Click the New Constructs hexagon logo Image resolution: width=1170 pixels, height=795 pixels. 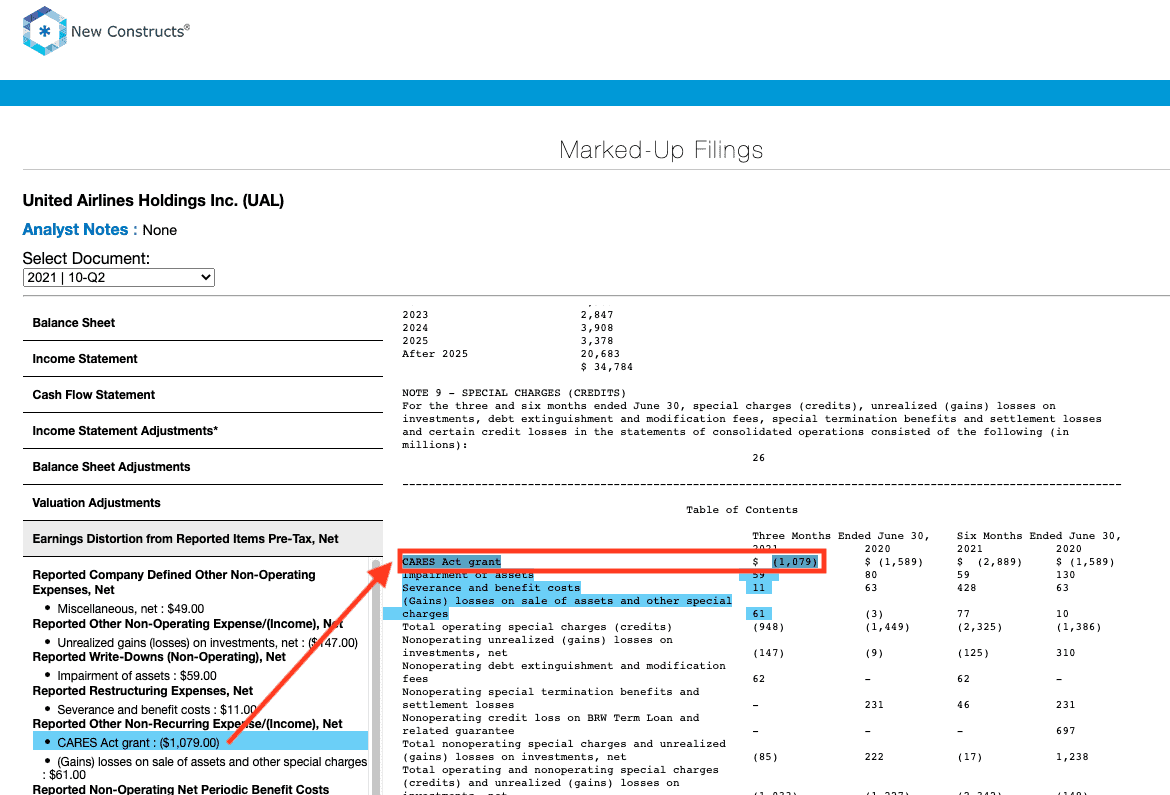pos(45,31)
